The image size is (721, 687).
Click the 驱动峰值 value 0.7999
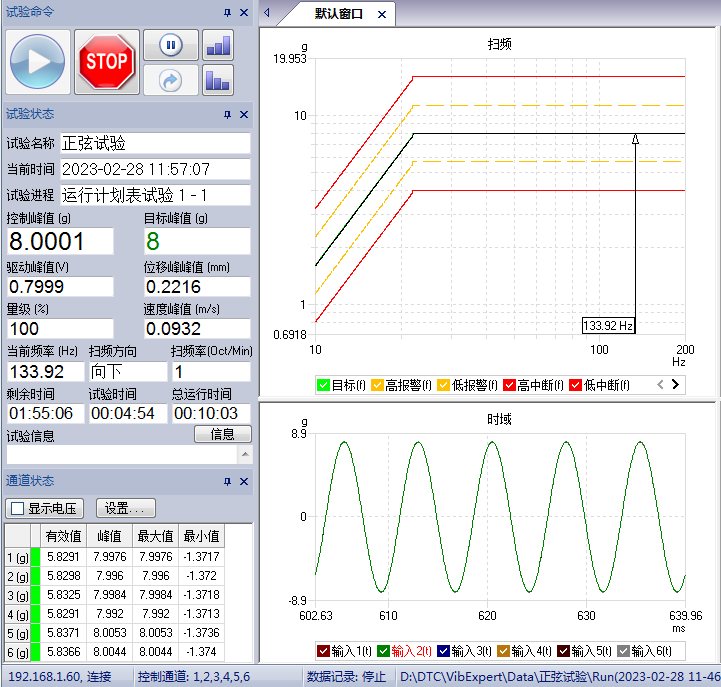pos(60,287)
